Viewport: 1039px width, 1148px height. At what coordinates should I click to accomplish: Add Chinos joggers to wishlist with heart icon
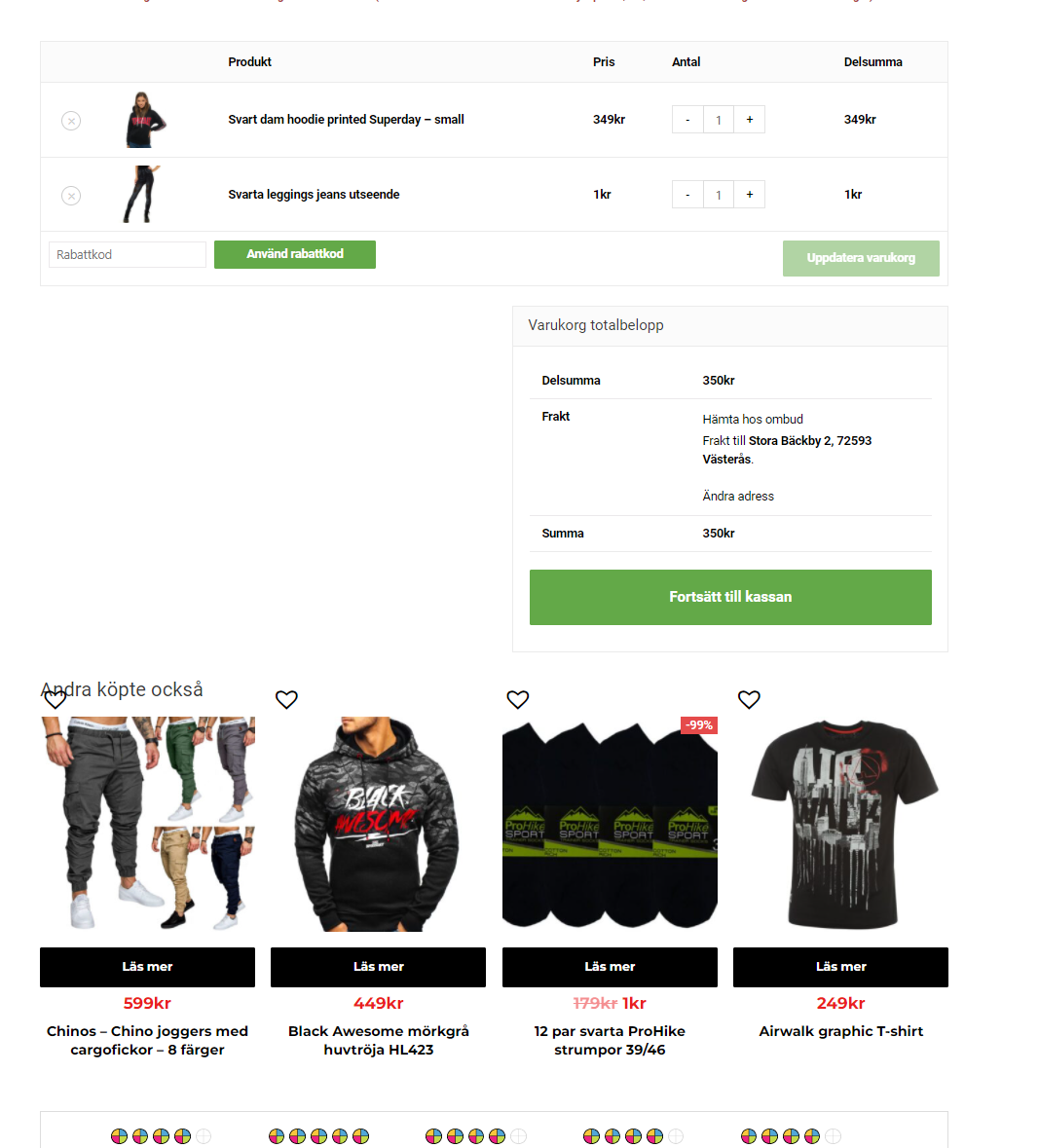click(55, 699)
